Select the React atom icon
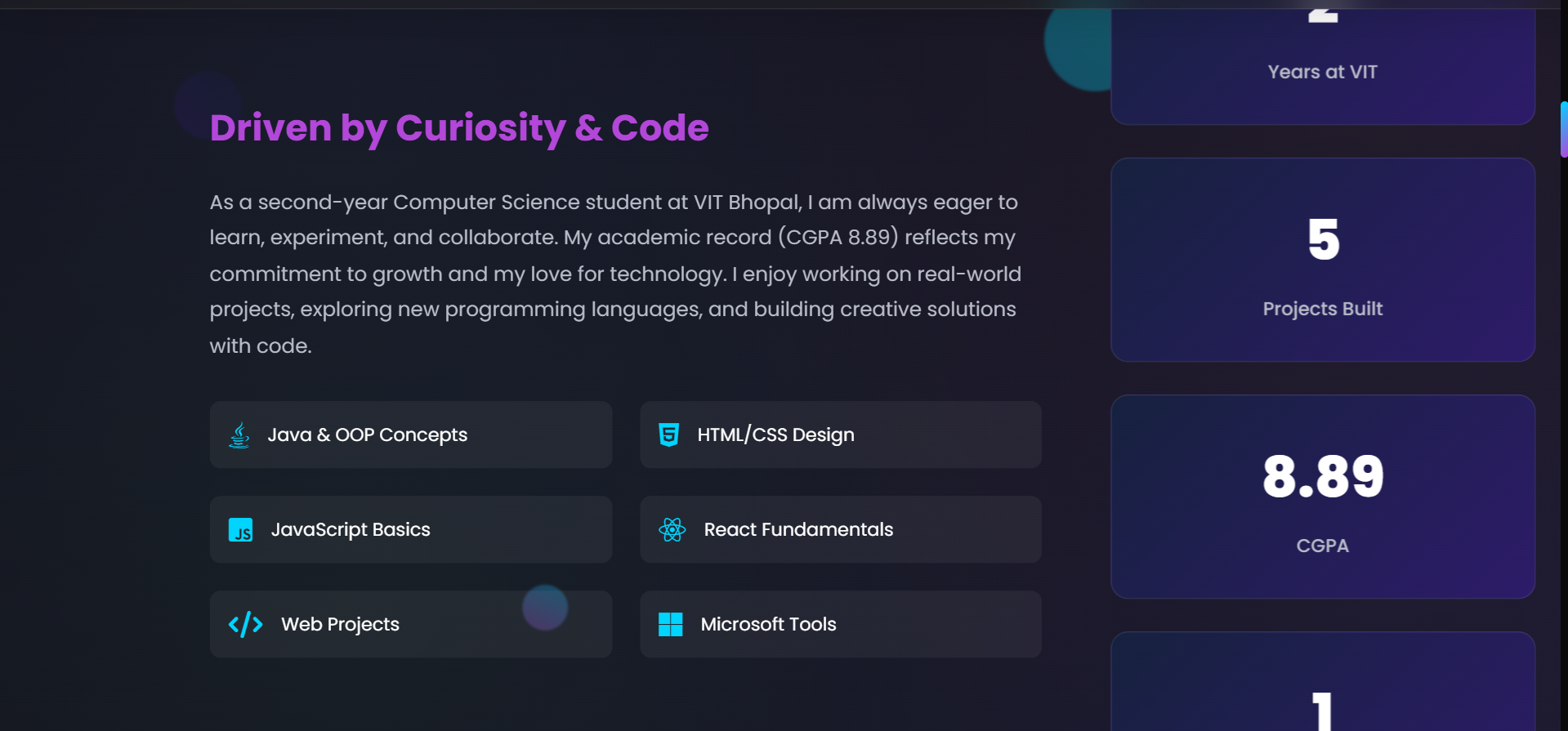Viewport: 1568px width, 731px height. click(672, 529)
